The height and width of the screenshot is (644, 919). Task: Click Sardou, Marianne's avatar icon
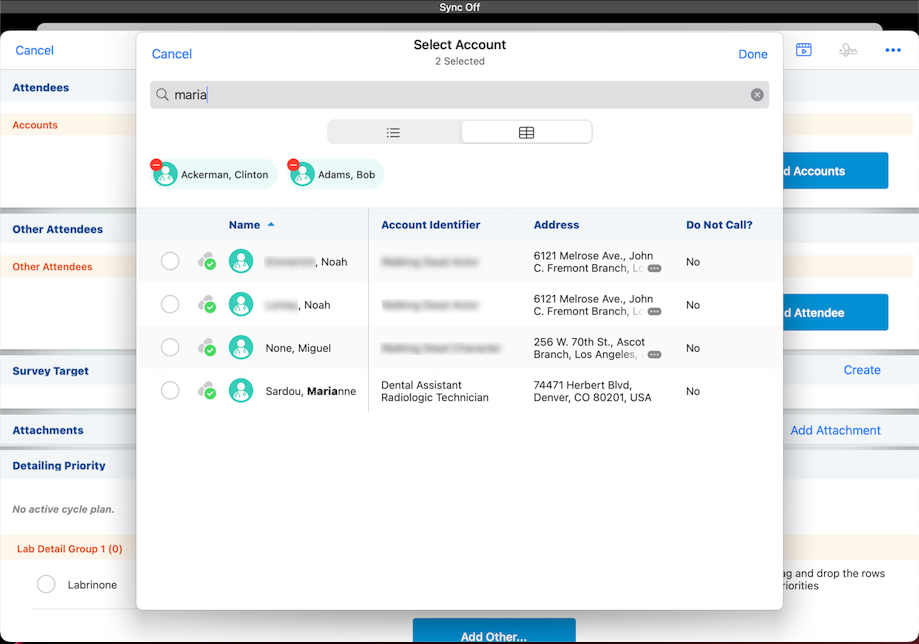pos(241,391)
